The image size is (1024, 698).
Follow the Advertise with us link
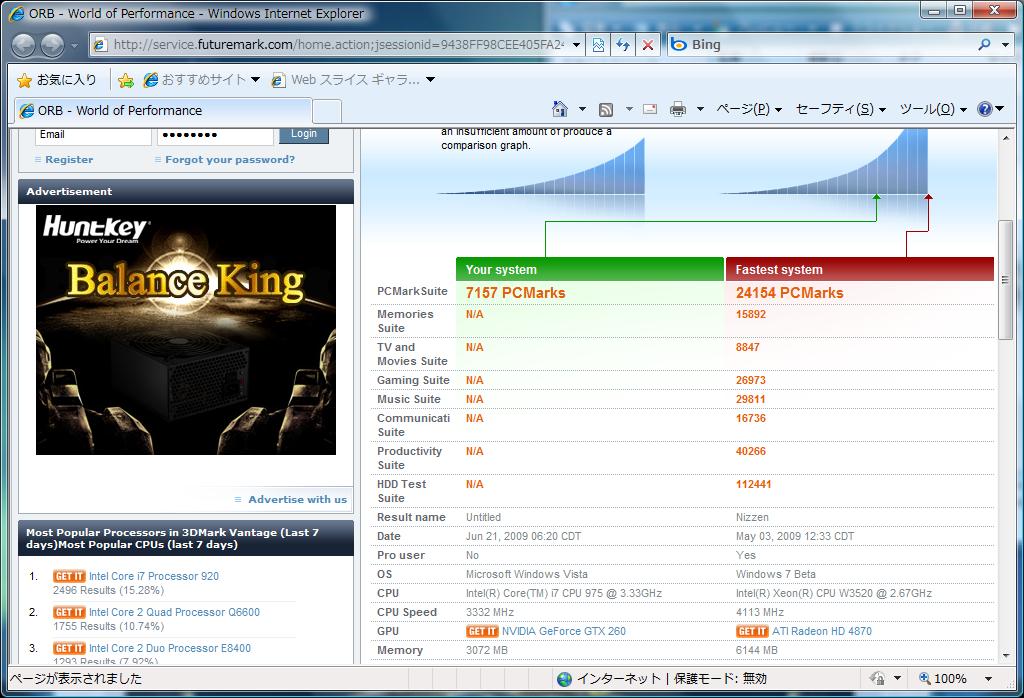[297, 500]
